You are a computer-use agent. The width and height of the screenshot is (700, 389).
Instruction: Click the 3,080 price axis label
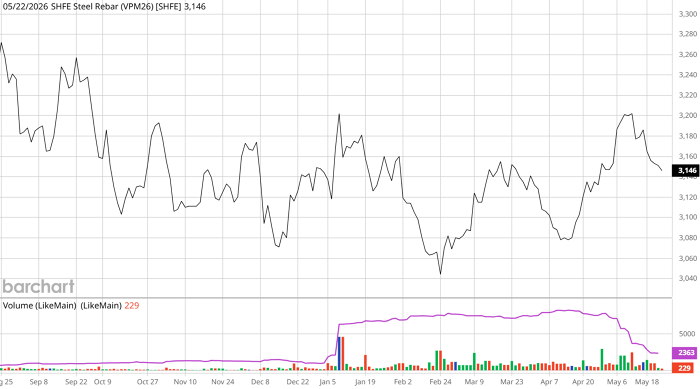[688, 238]
